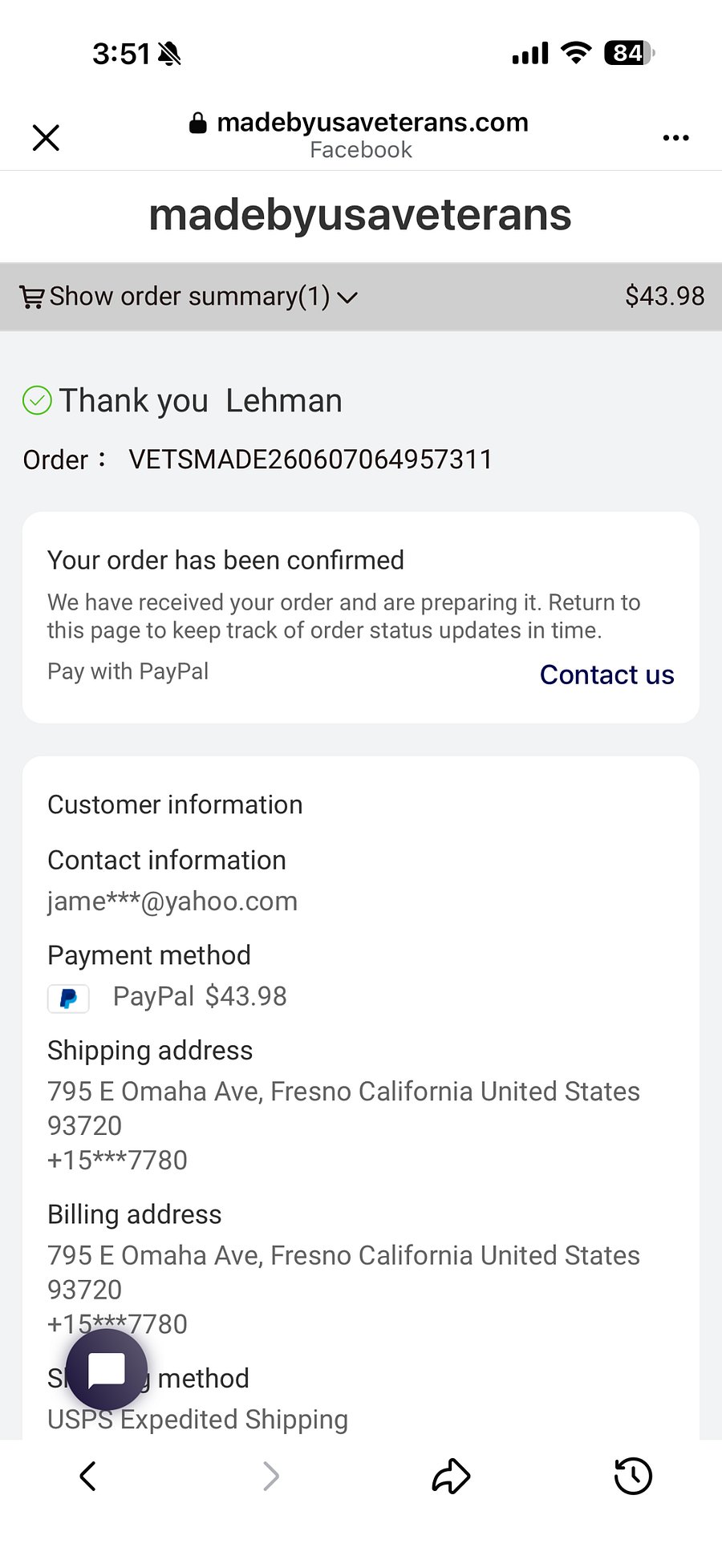Tap the madebyusaveterans.com address bar
The image size is (722, 1568).
click(360, 135)
